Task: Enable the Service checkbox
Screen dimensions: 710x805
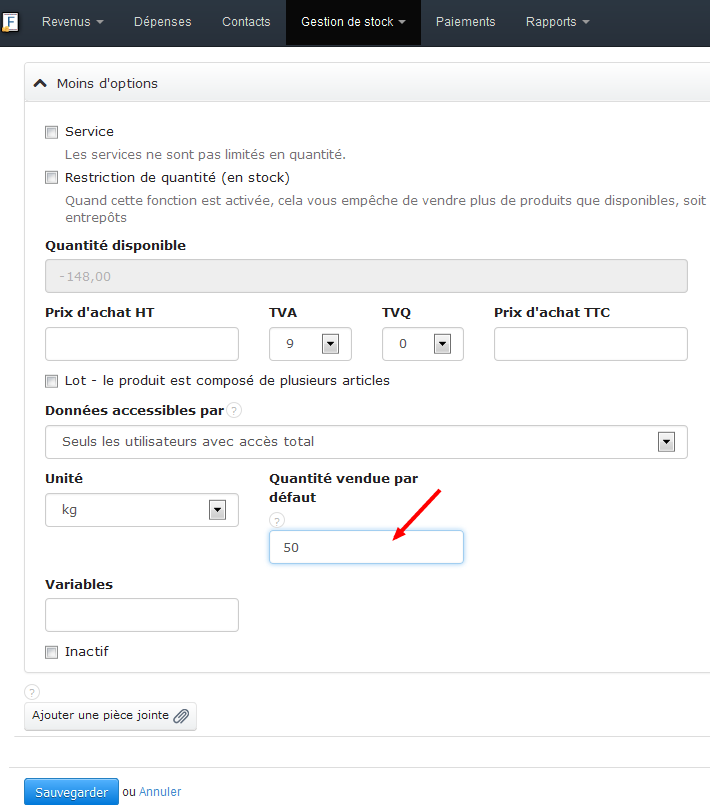Action: pos(51,131)
